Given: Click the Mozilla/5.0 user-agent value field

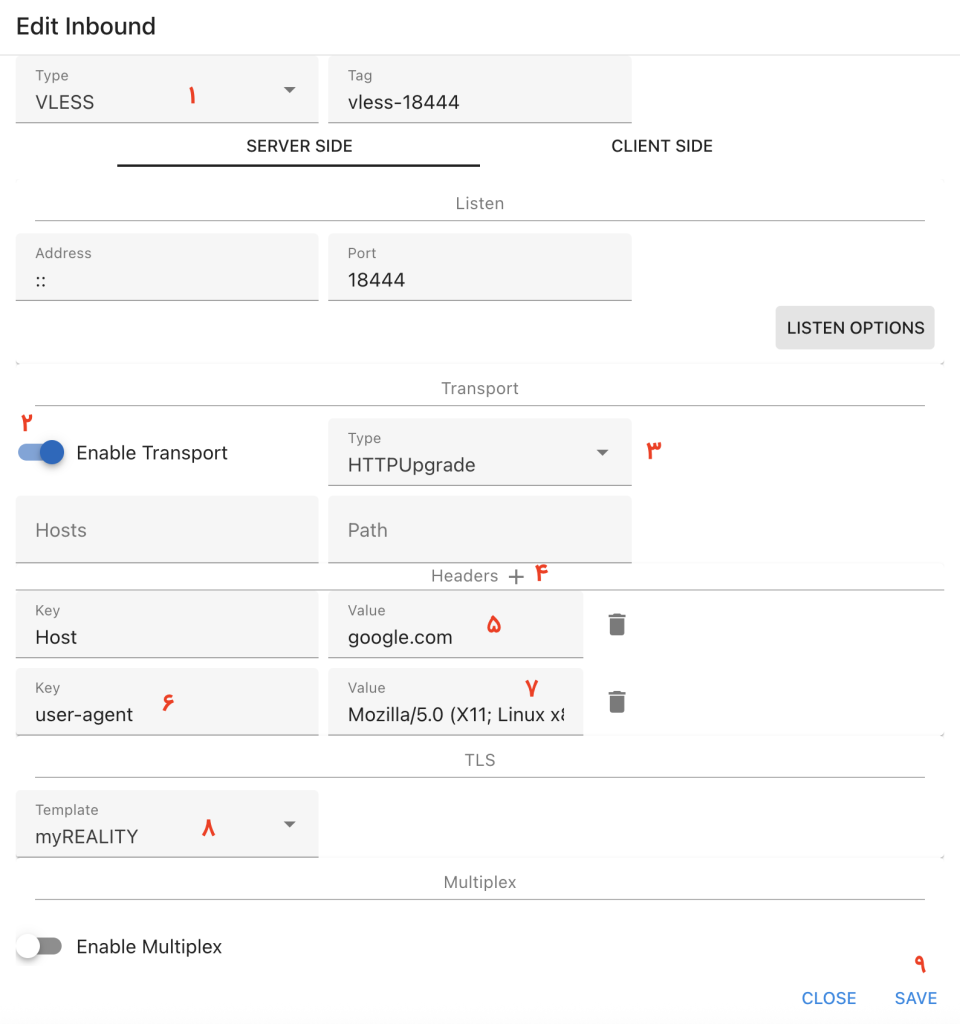Looking at the screenshot, I should pos(455,714).
